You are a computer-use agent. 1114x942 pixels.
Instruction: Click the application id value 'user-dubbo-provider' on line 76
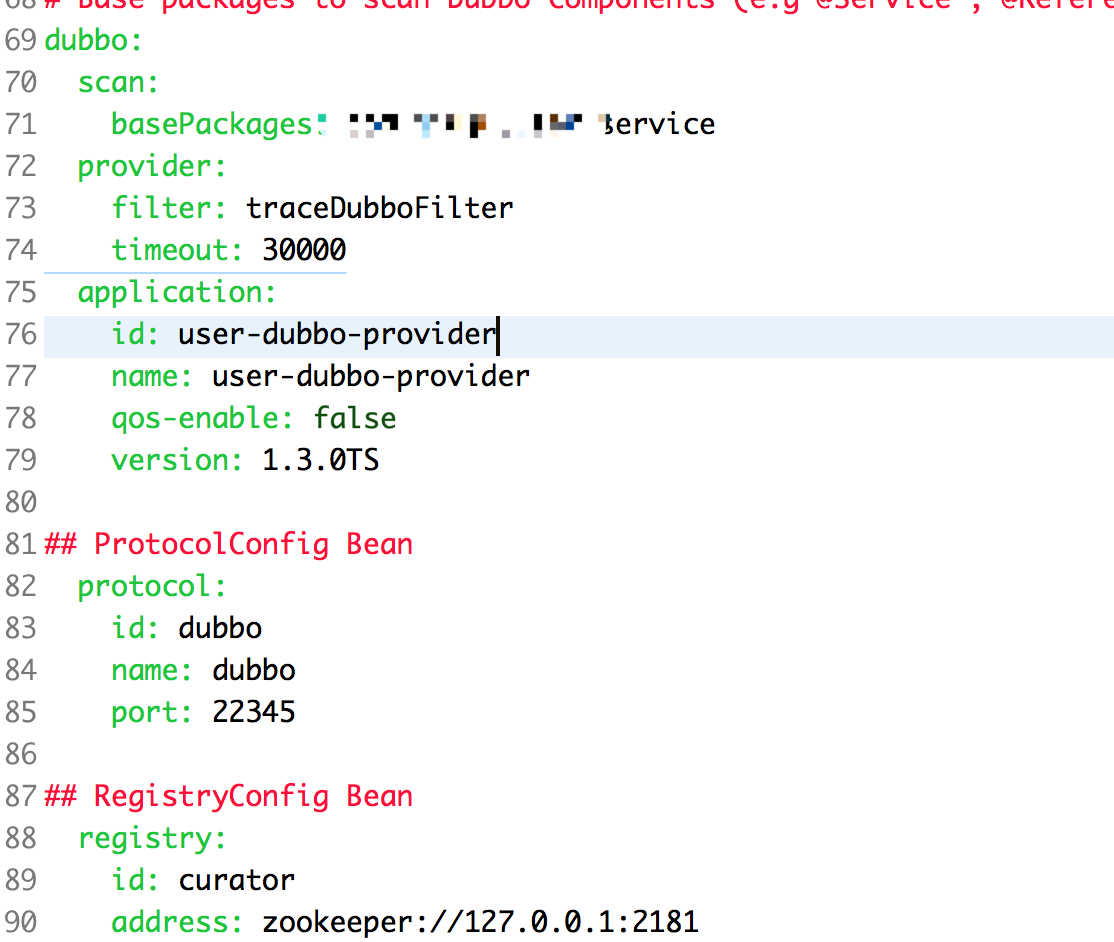tap(337, 335)
